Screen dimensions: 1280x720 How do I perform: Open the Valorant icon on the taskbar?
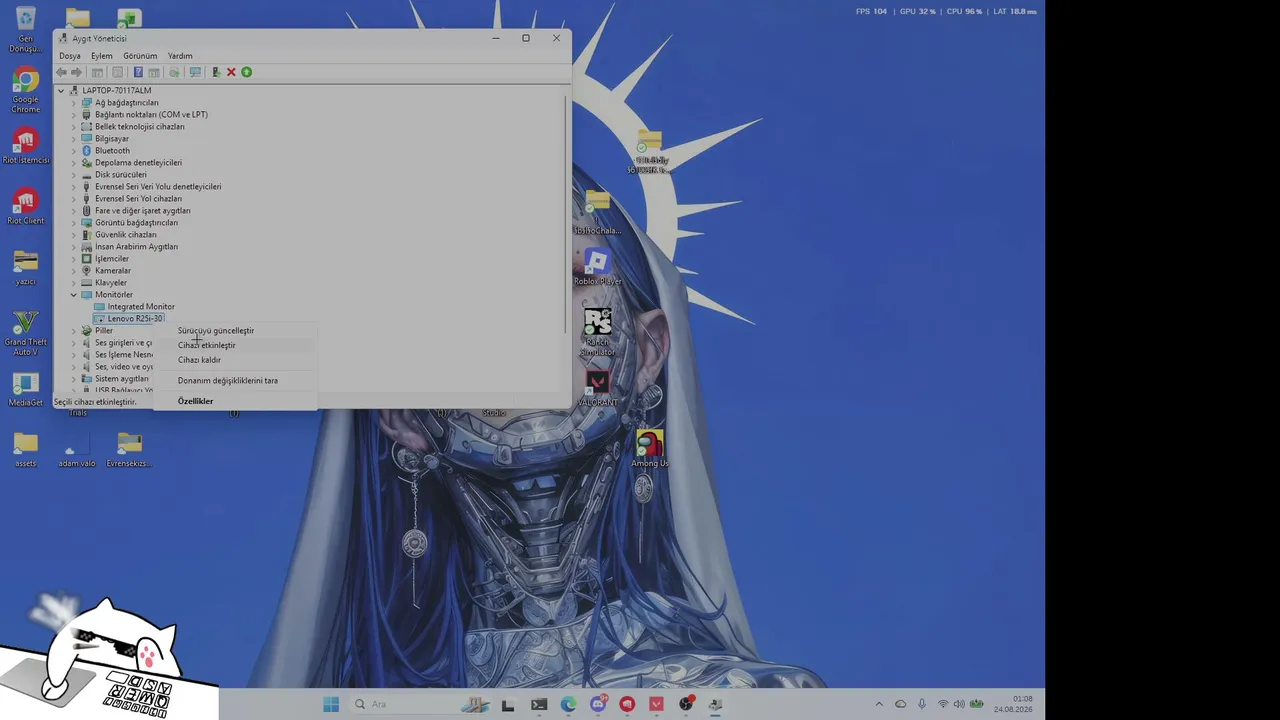656,704
